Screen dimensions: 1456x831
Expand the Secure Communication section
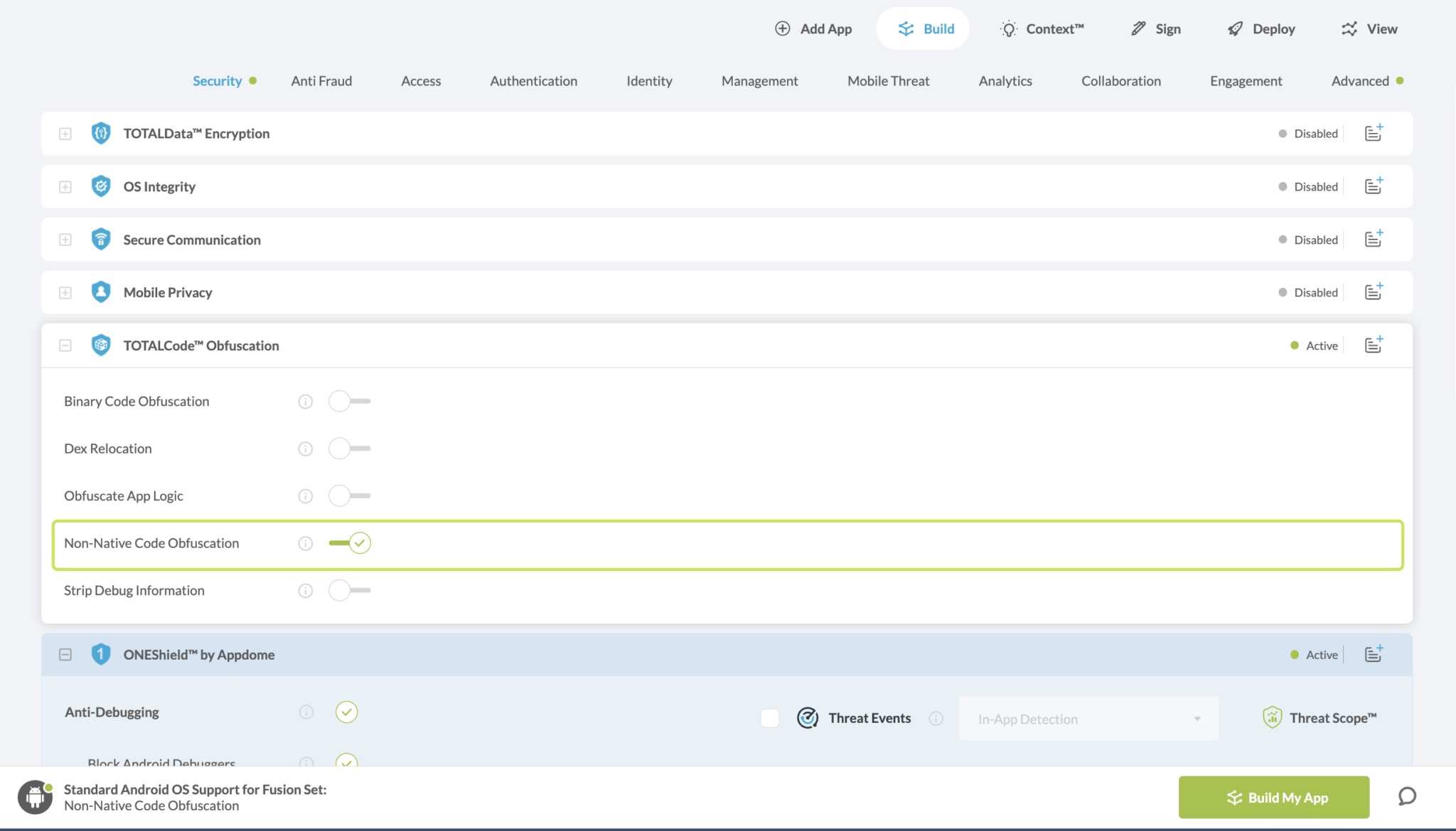coord(65,240)
